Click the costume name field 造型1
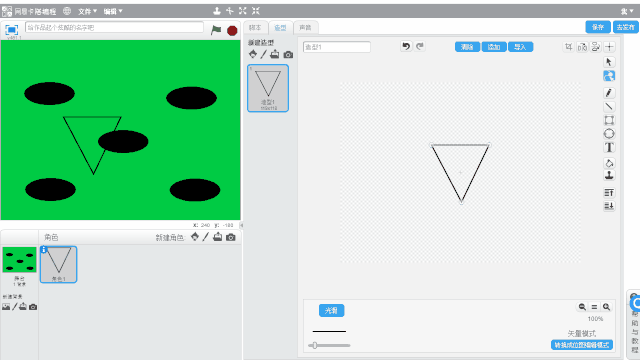The height and width of the screenshot is (360, 640). click(337, 47)
